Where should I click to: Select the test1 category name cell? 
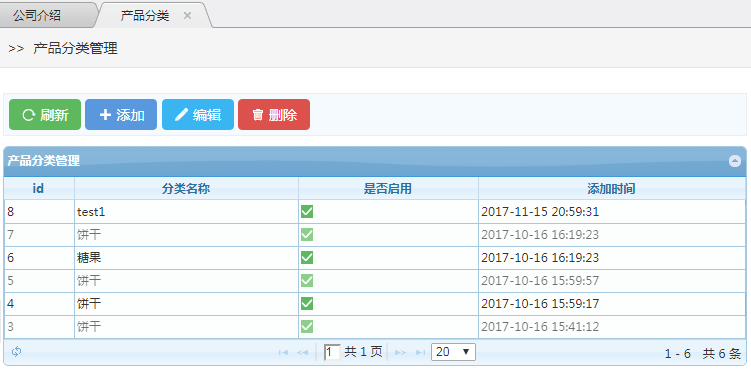186,212
